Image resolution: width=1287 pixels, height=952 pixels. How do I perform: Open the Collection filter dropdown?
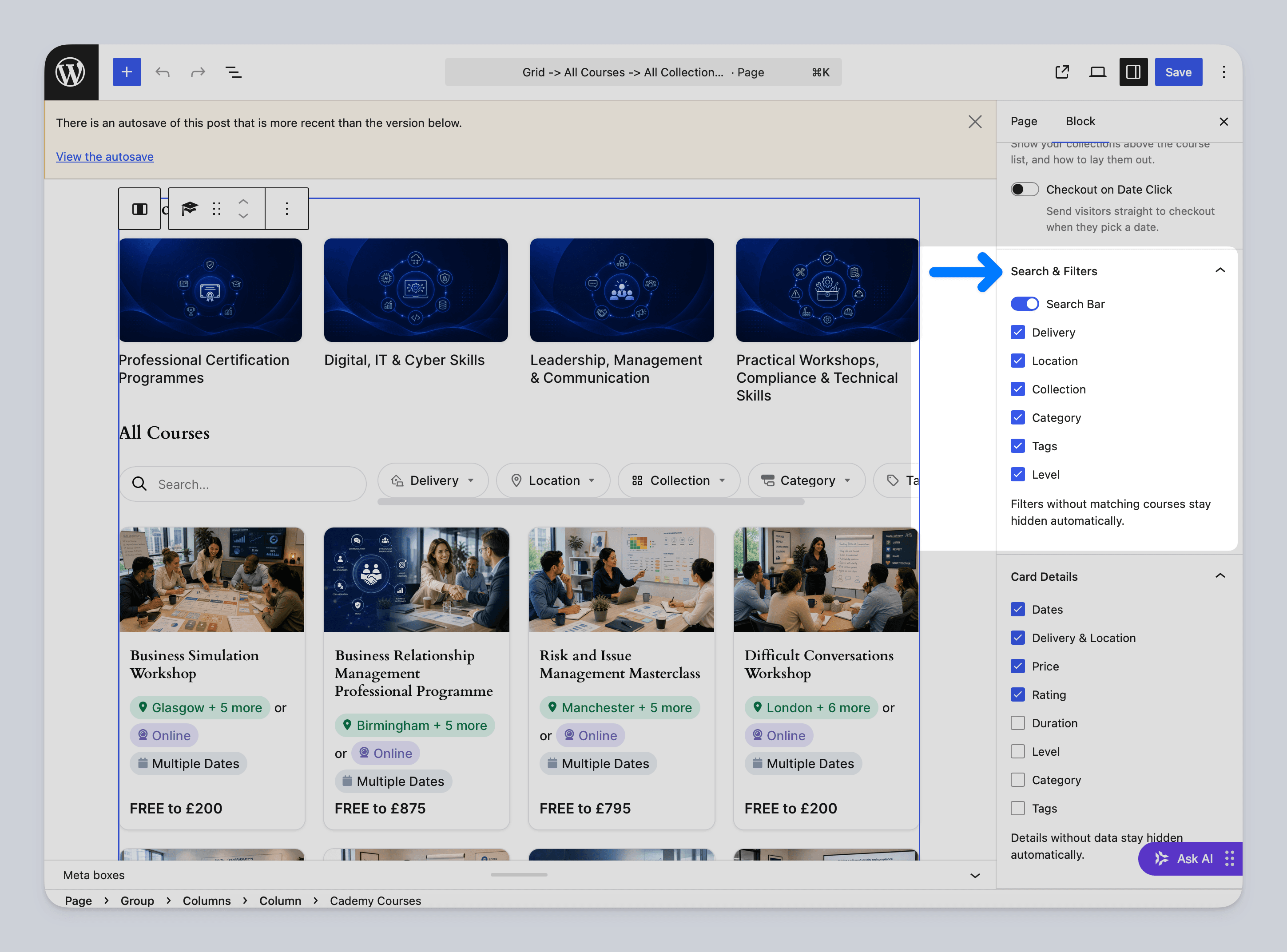click(679, 480)
